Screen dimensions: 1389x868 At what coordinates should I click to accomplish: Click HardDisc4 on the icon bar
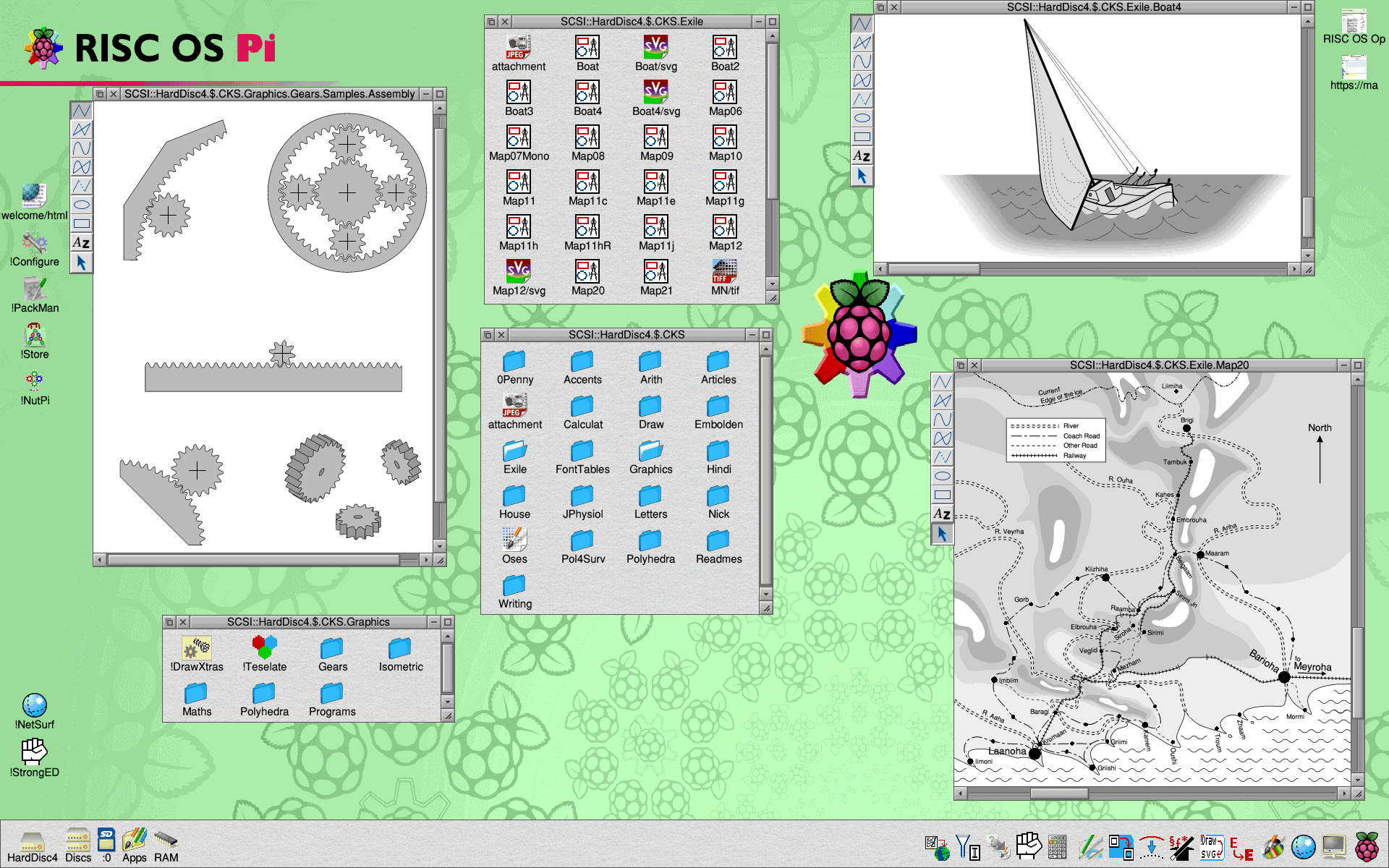(x=32, y=846)
